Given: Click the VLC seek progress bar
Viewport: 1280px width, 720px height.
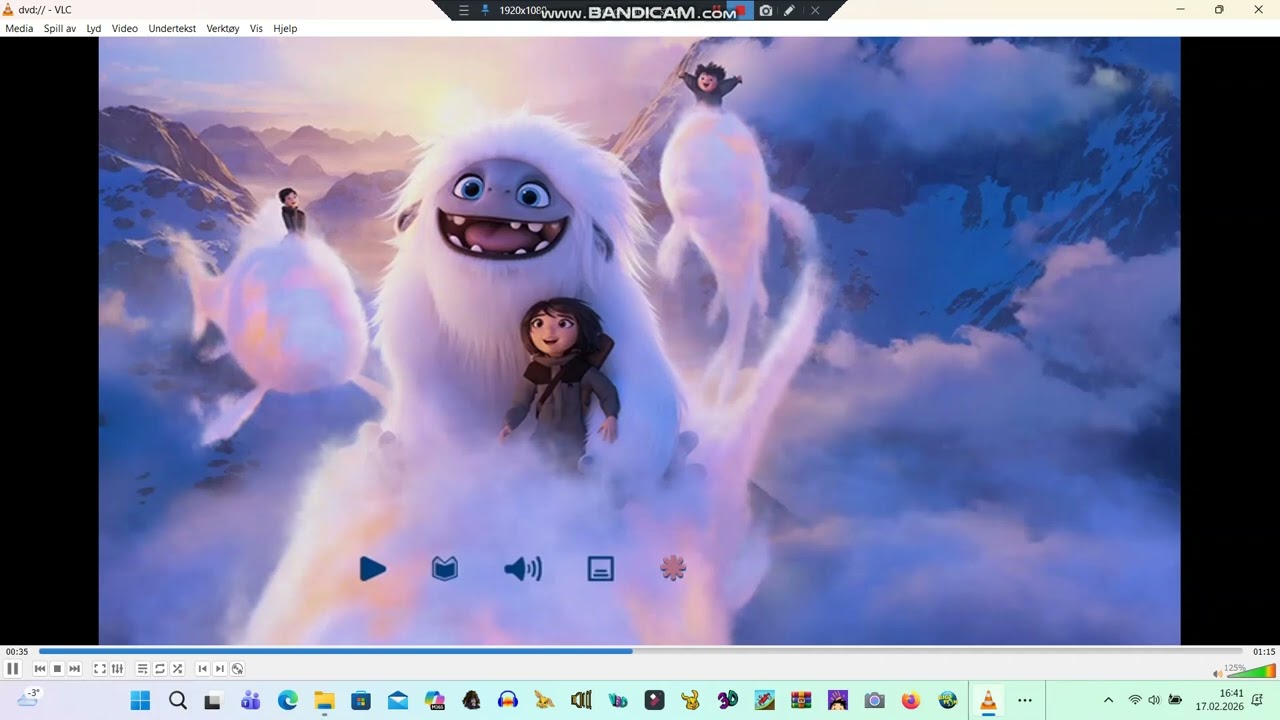Looking at the screenshot, I should pyautogui.click(x=640, y=651).
